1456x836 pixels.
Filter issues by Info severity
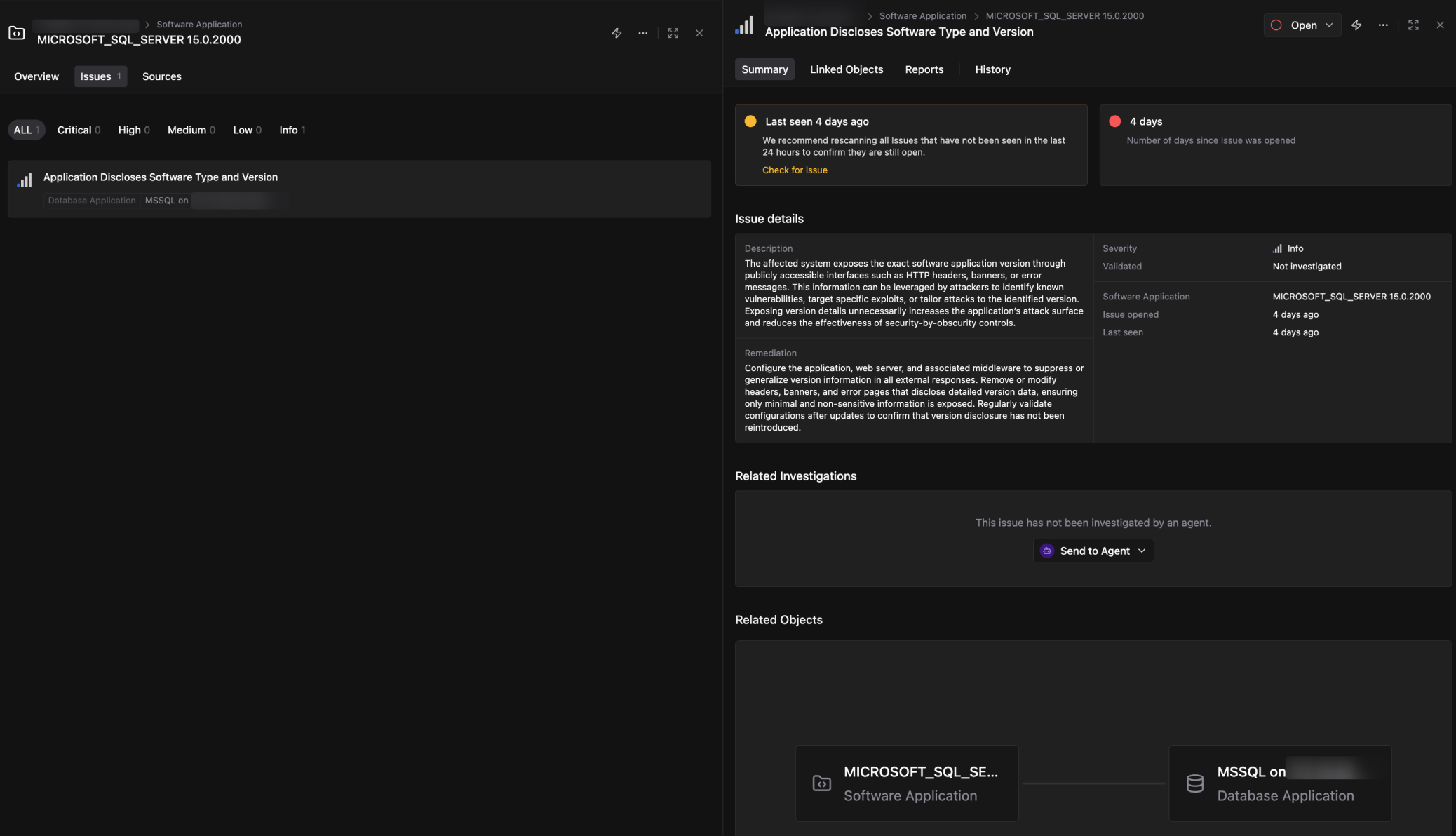point(292,130)
